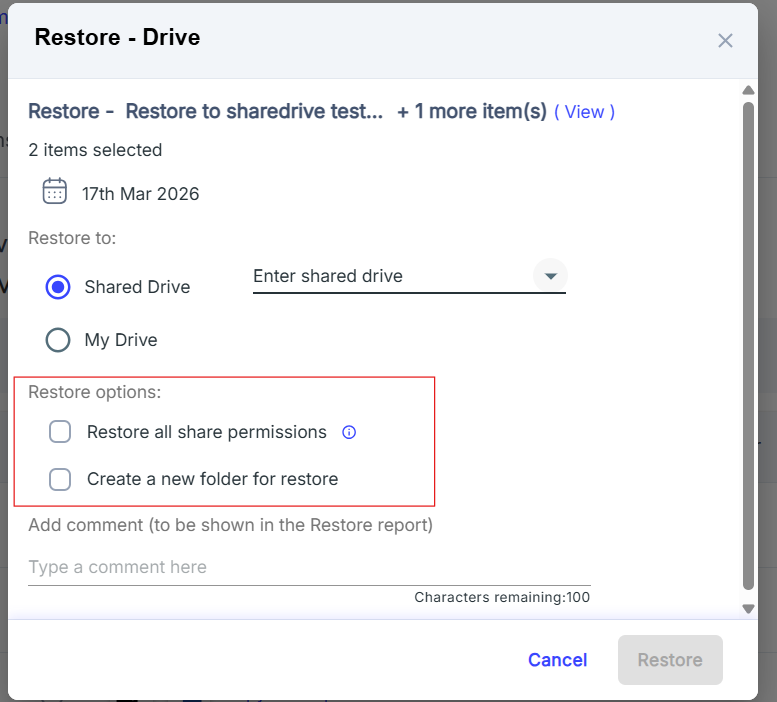The height and width of the screenshot is (702, 777).
Task: Click the Restore button
Action: (670, 660)
